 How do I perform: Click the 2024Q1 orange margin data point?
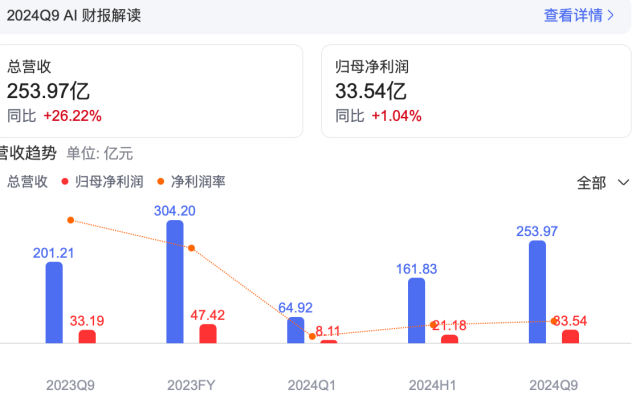pos(312,336)
